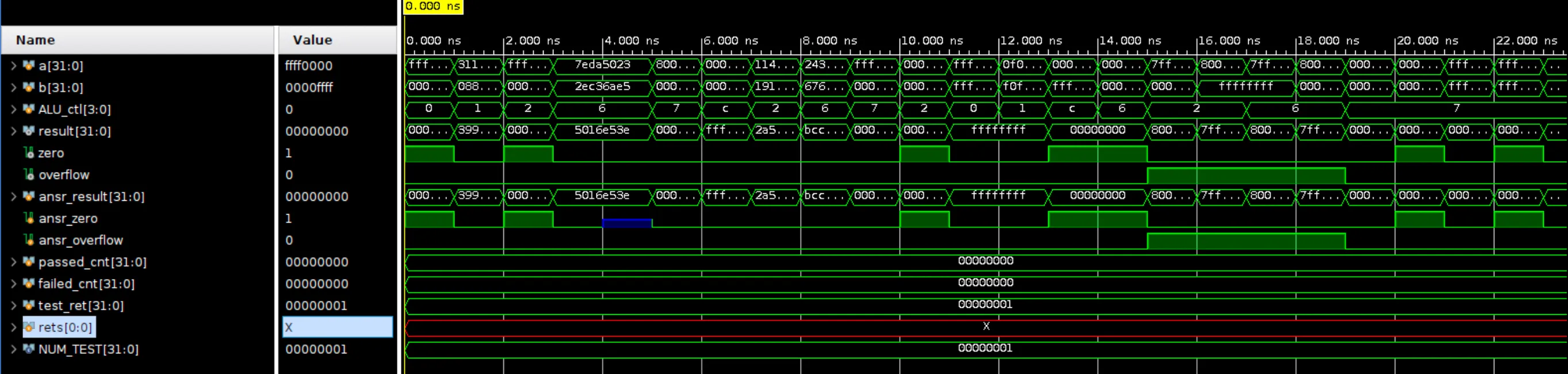Click the Value column header

338,40
